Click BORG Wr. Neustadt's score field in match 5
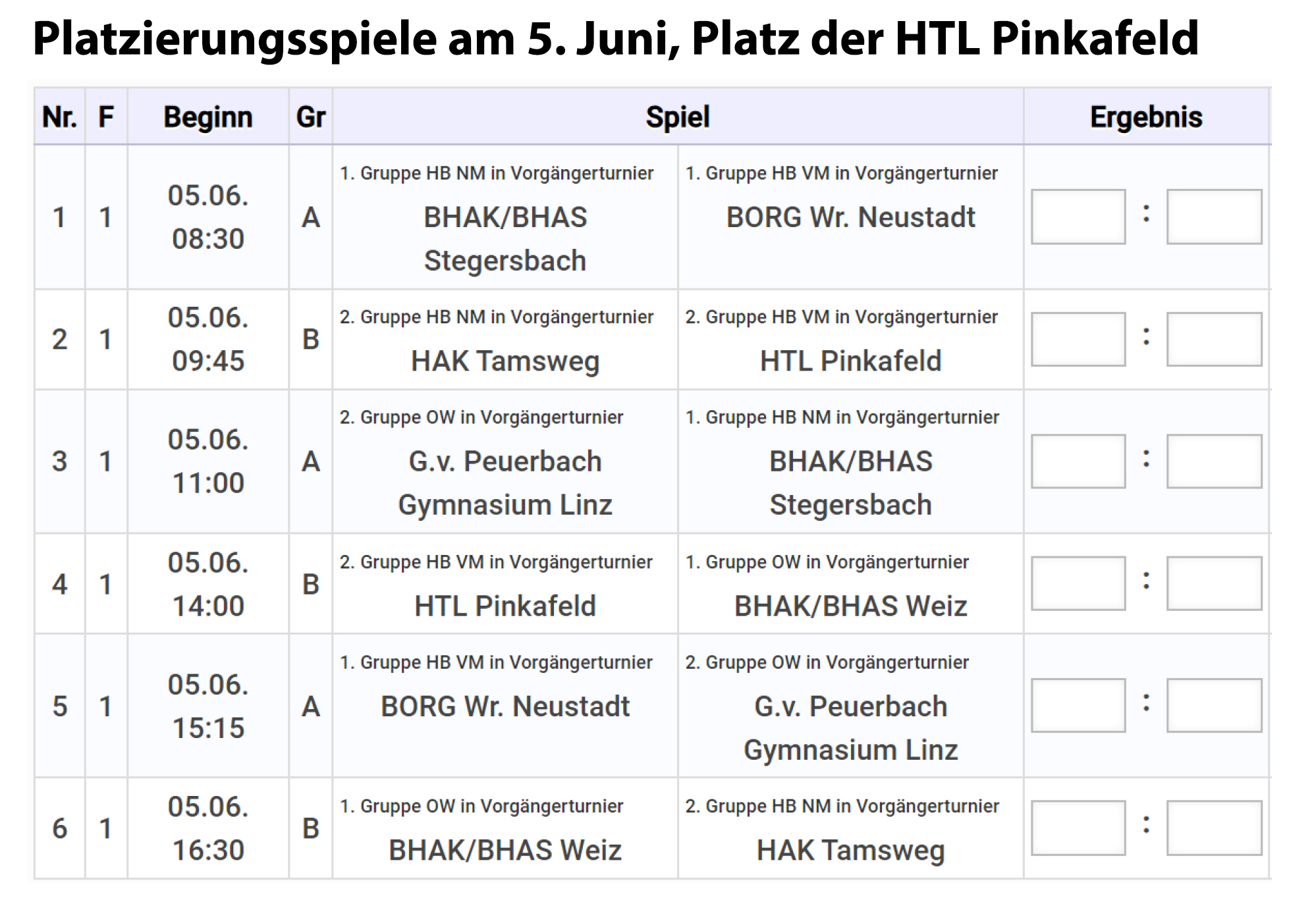Image resolution: width=1316 pixels, height=898 pixels. tap(1078, 705)
